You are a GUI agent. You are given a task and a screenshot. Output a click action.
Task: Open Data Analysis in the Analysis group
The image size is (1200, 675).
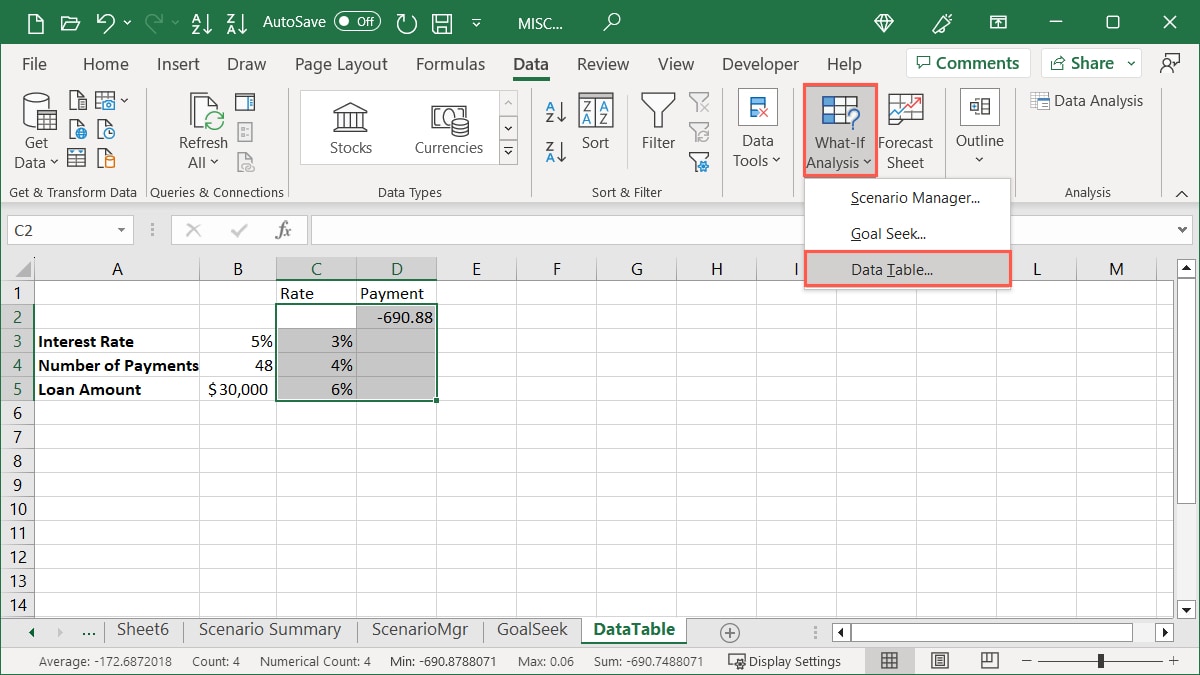pos(1087,100)
